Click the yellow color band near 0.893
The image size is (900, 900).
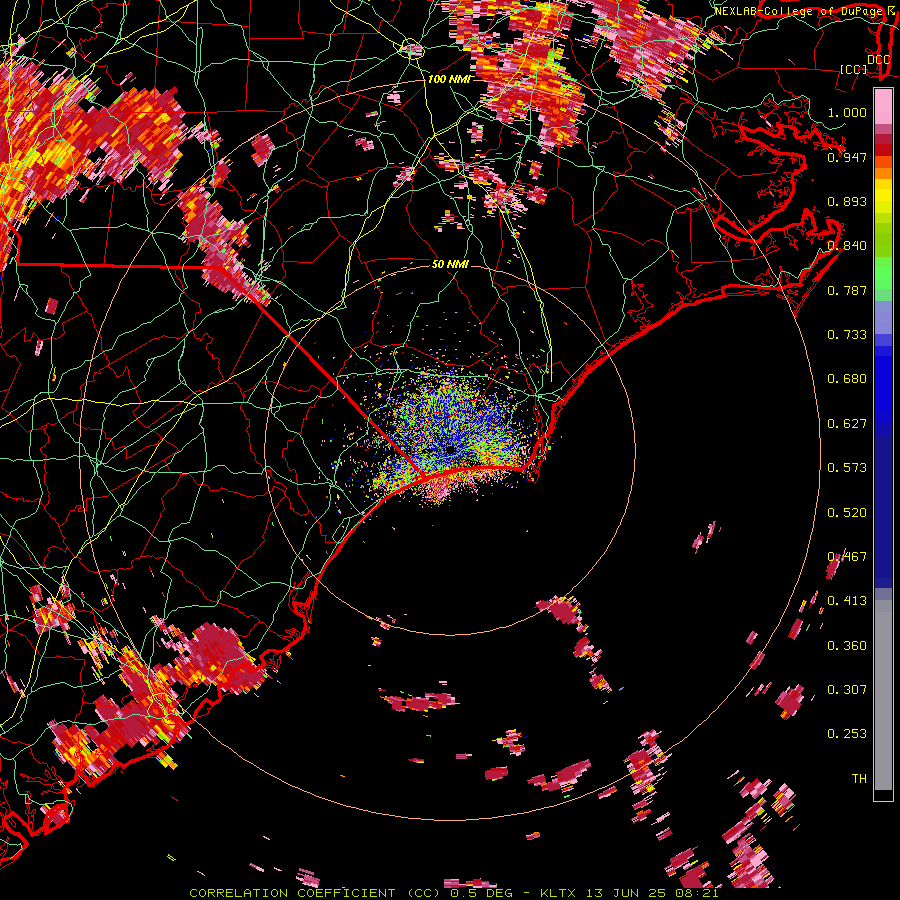click(883, 196)
